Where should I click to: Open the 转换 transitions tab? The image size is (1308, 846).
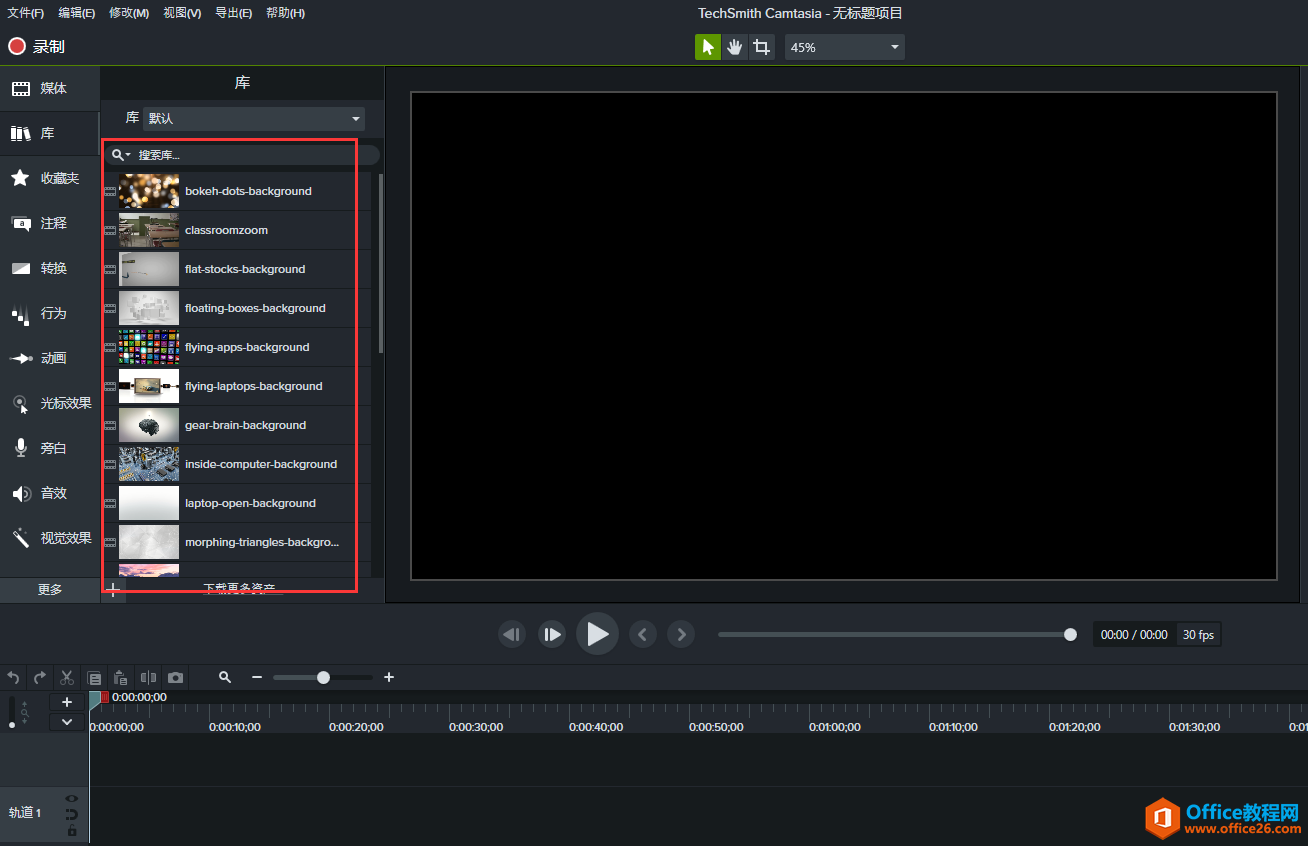click(x=50, y=268)
